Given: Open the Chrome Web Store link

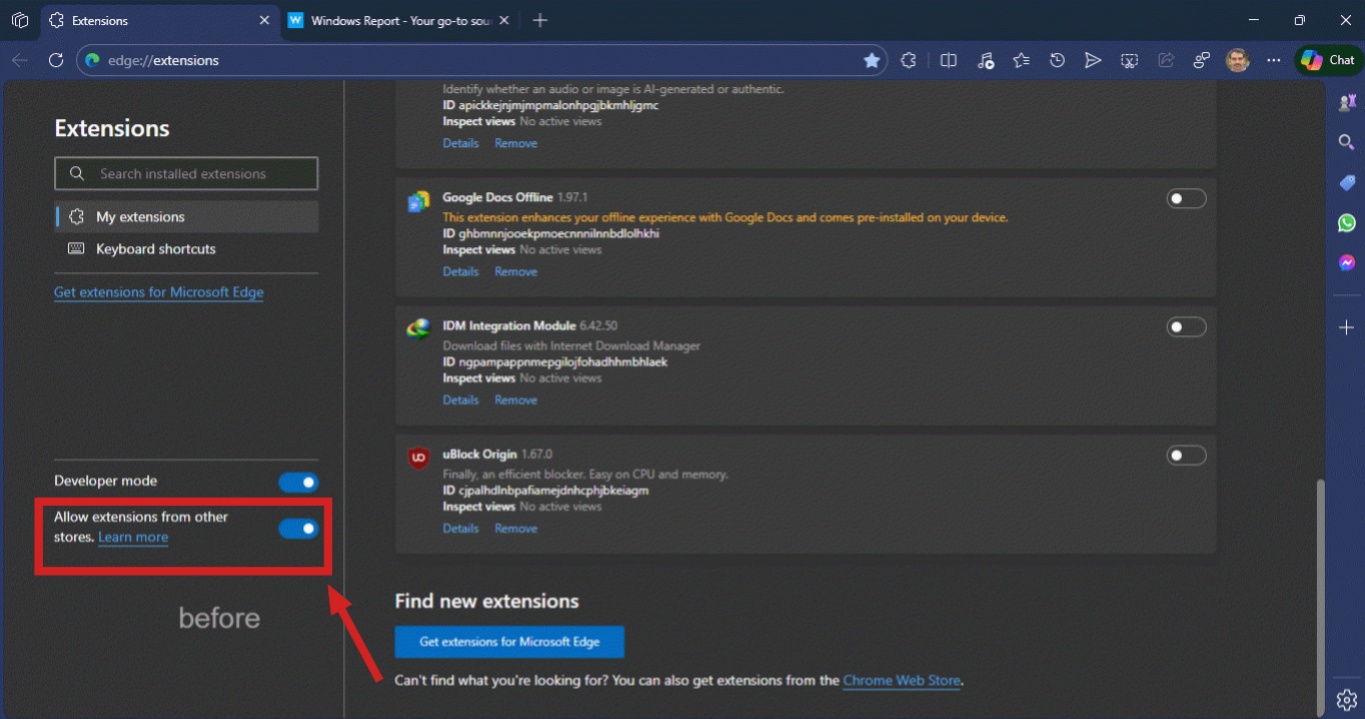Looking at the screenshot, I should [901, 681].
